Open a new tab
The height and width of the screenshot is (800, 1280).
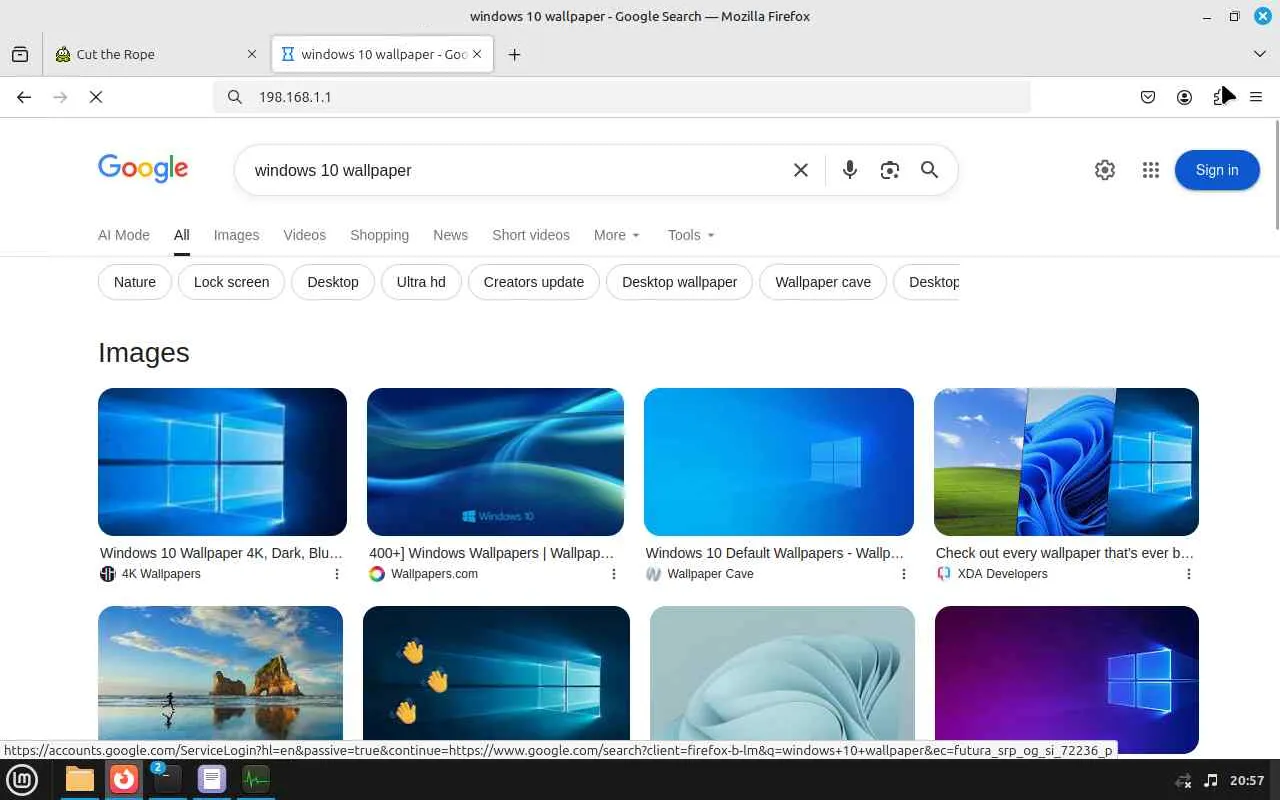(x=514, y=55)
